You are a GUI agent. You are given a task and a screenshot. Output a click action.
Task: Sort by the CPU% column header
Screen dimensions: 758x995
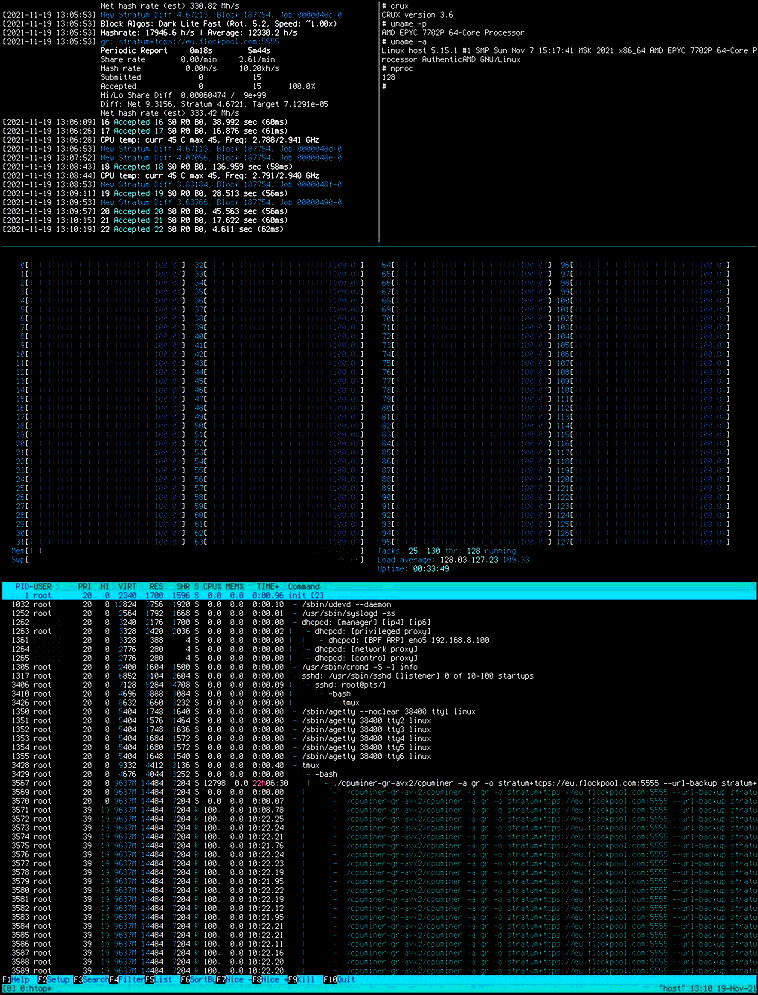(x=212, y=586)
